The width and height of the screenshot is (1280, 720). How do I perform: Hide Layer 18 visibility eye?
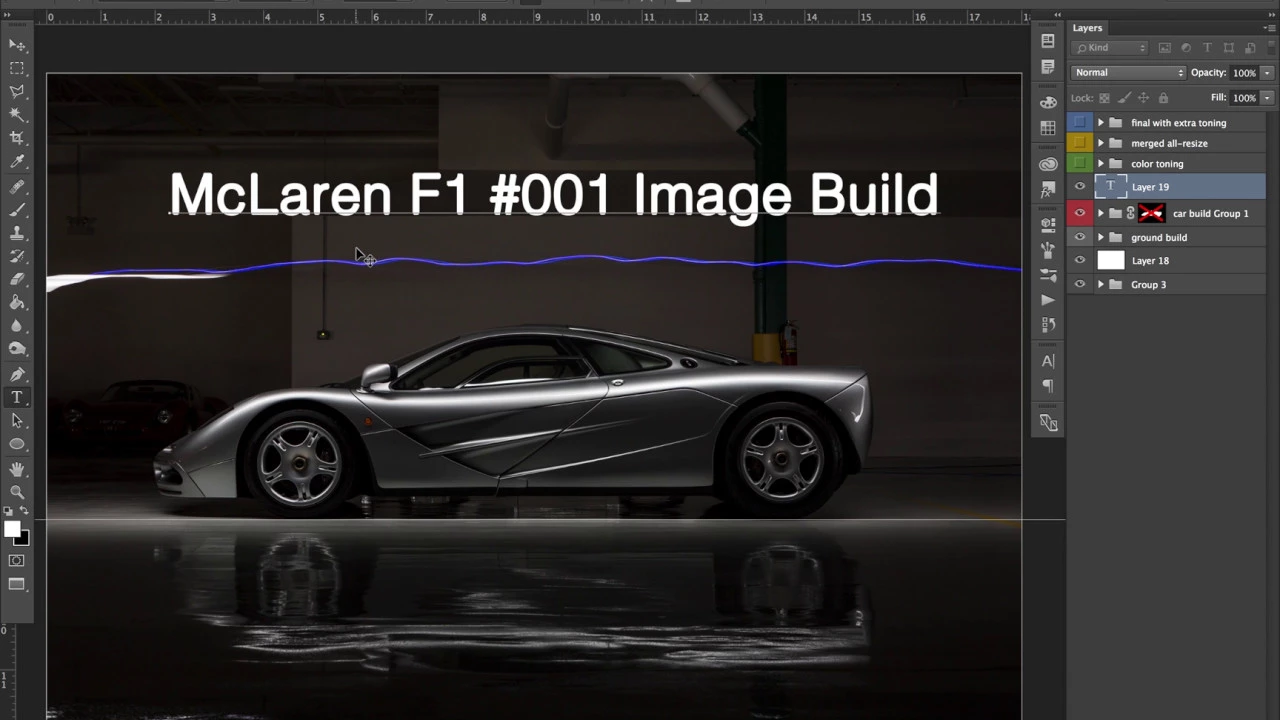1080,261
